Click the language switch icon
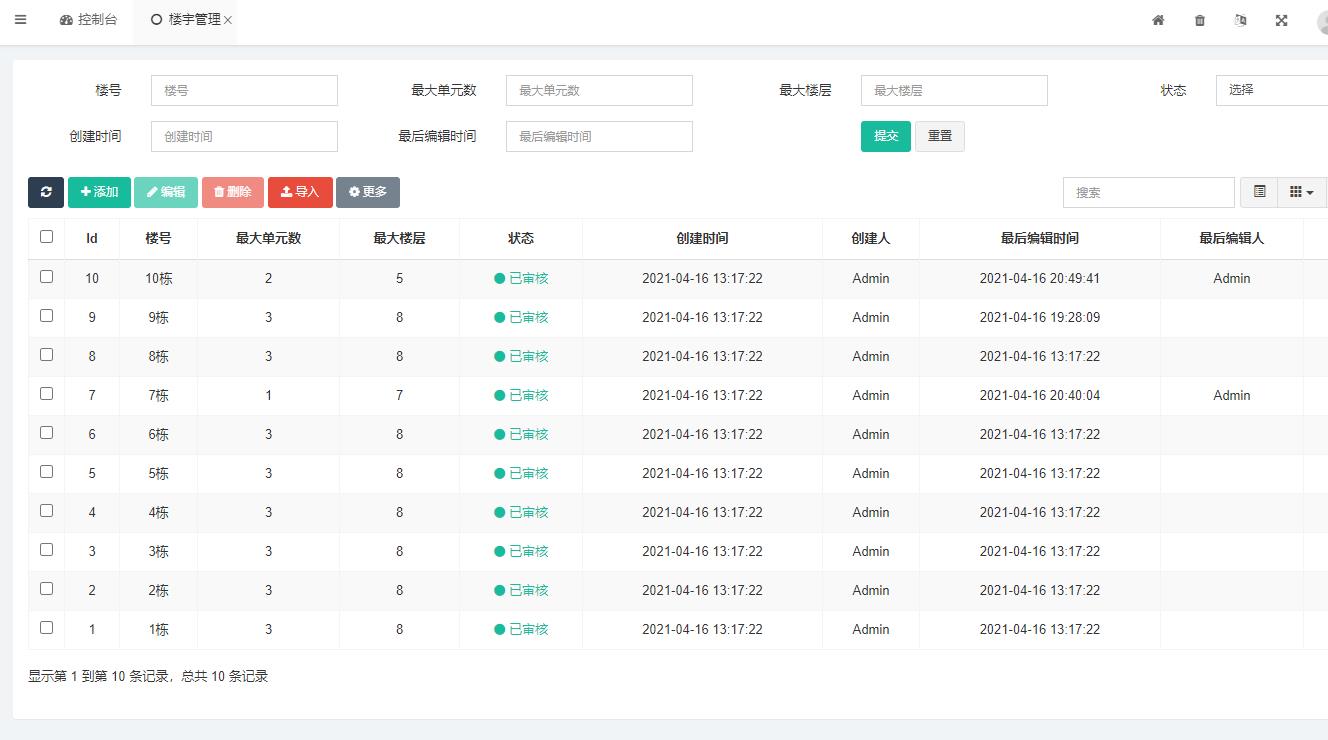The image size is (1328, 740). [1241, 20]
